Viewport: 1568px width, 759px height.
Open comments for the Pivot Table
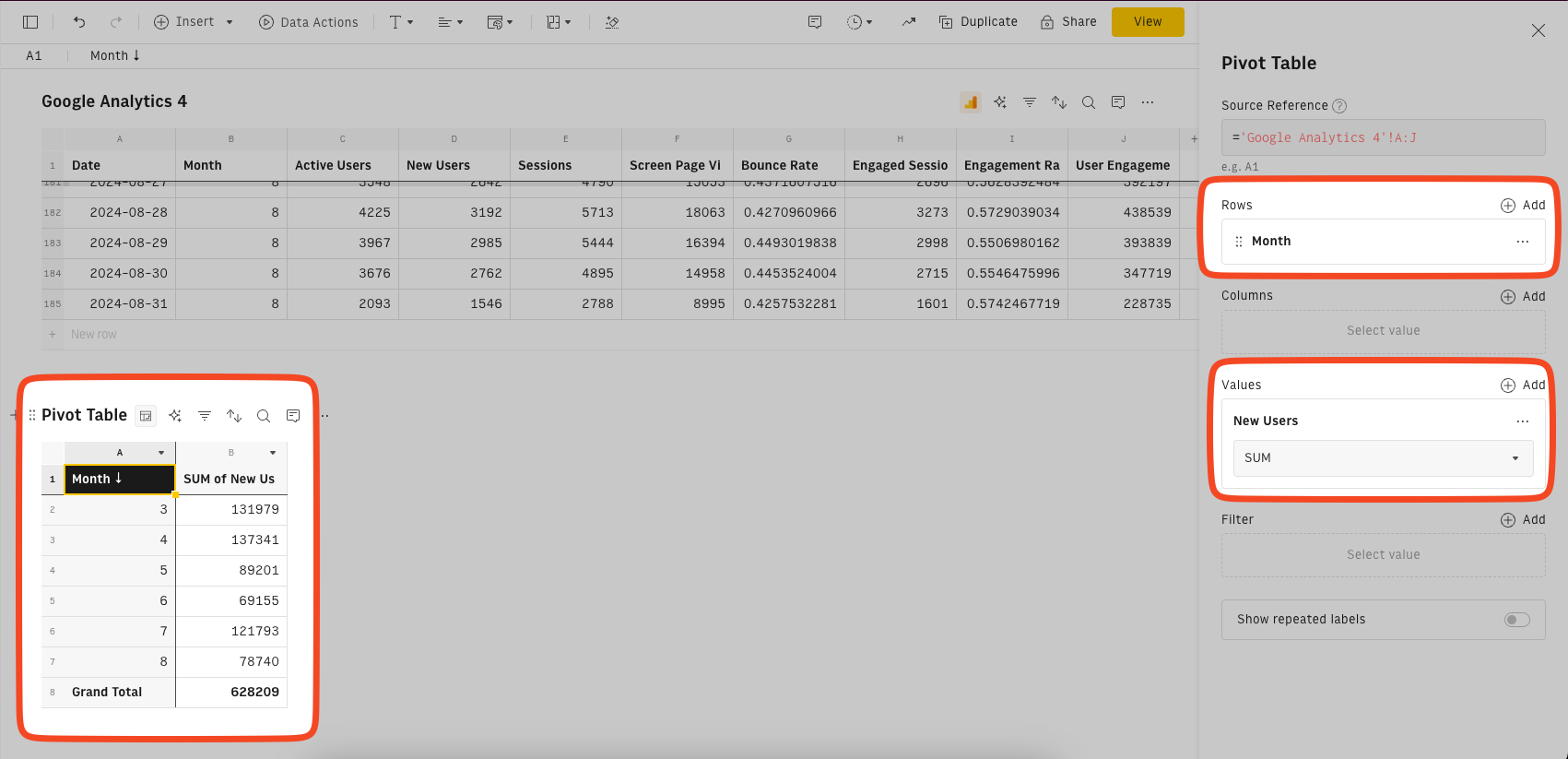[293, 416]
